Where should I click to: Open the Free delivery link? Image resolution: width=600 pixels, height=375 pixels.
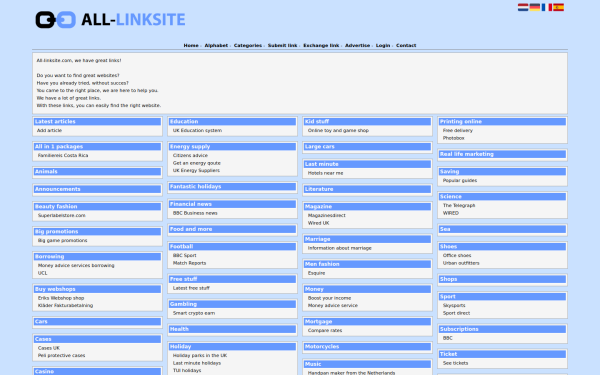[x=458, y=130]
